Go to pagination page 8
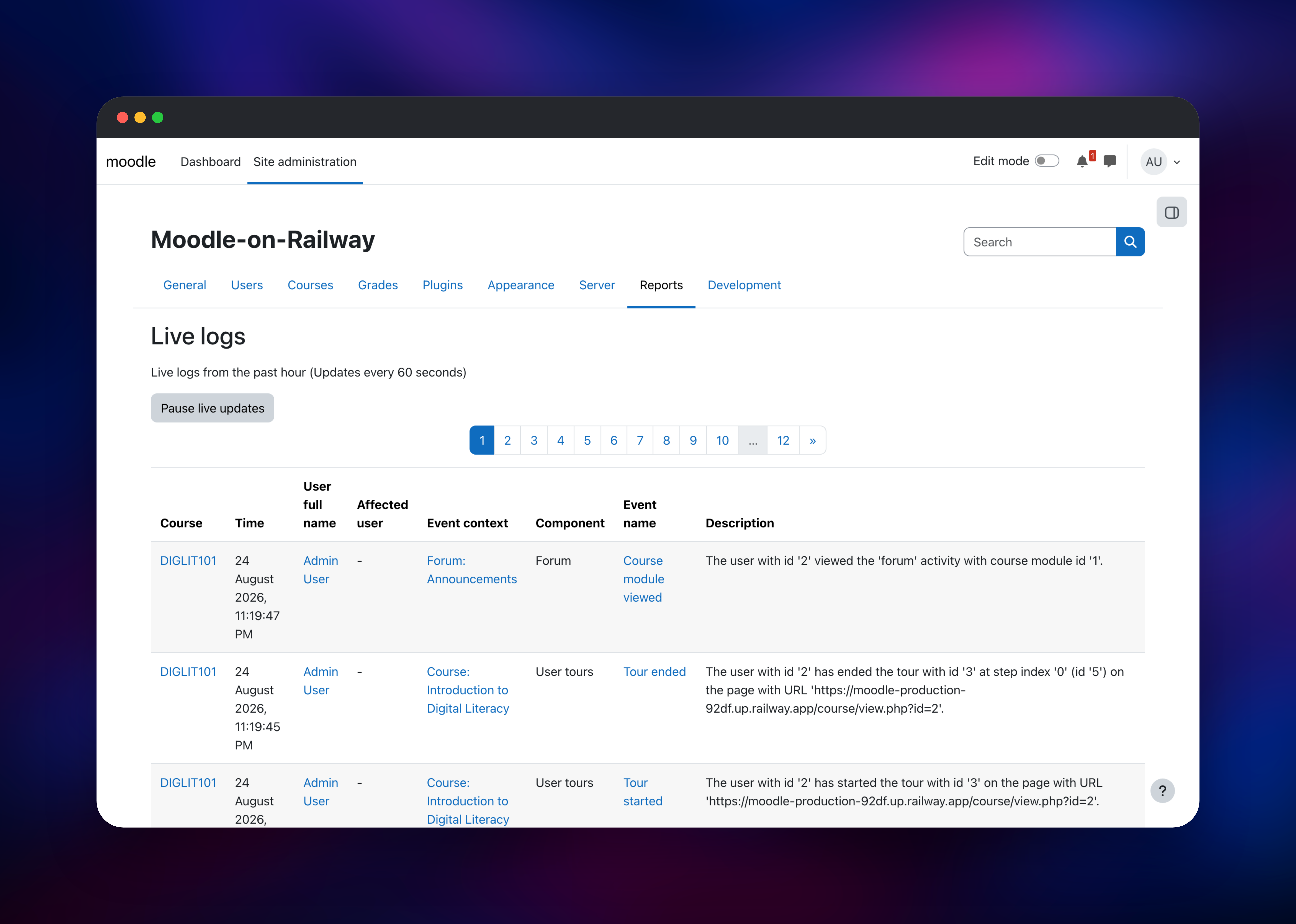 [667, 440]
